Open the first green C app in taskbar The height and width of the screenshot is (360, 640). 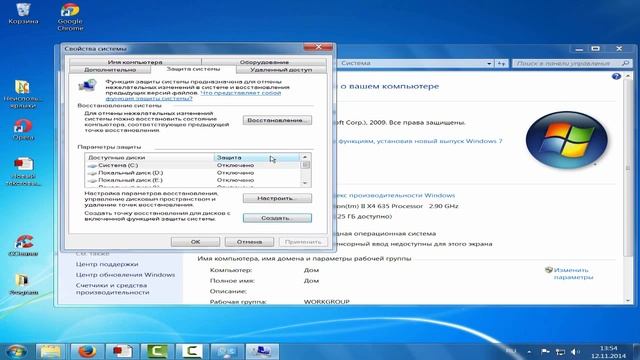[x=157, y=351]
